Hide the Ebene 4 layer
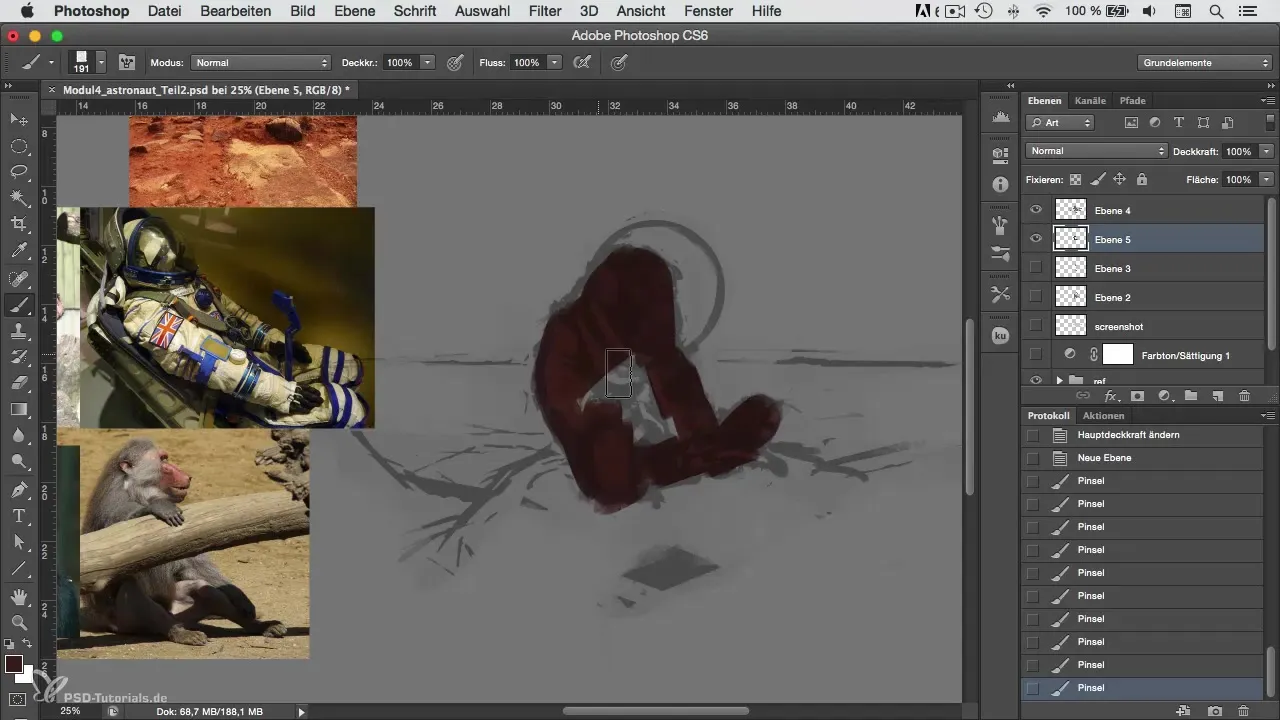1280x720 pixels. point(1036,210)
